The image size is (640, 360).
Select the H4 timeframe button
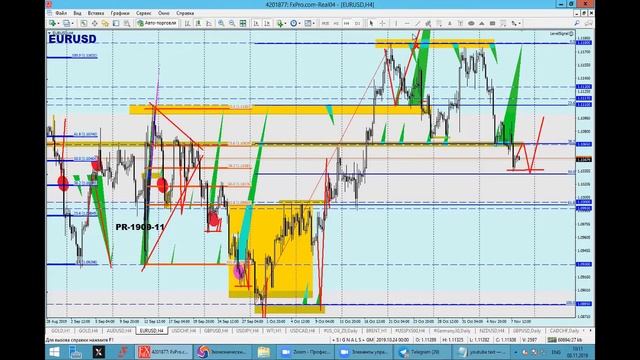point(347,23)
